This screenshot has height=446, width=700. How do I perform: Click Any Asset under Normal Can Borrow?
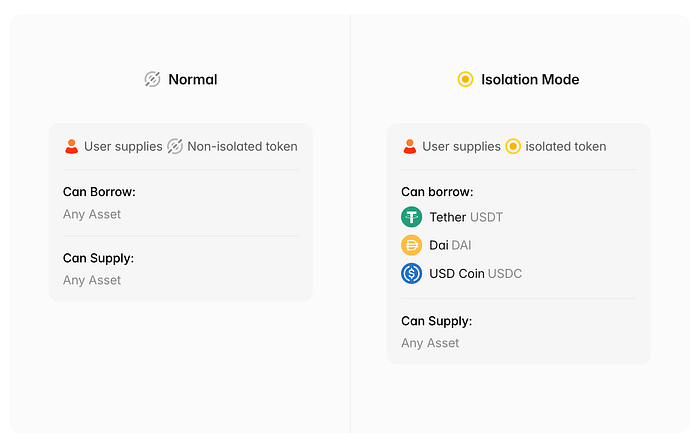tap(92, 214)
